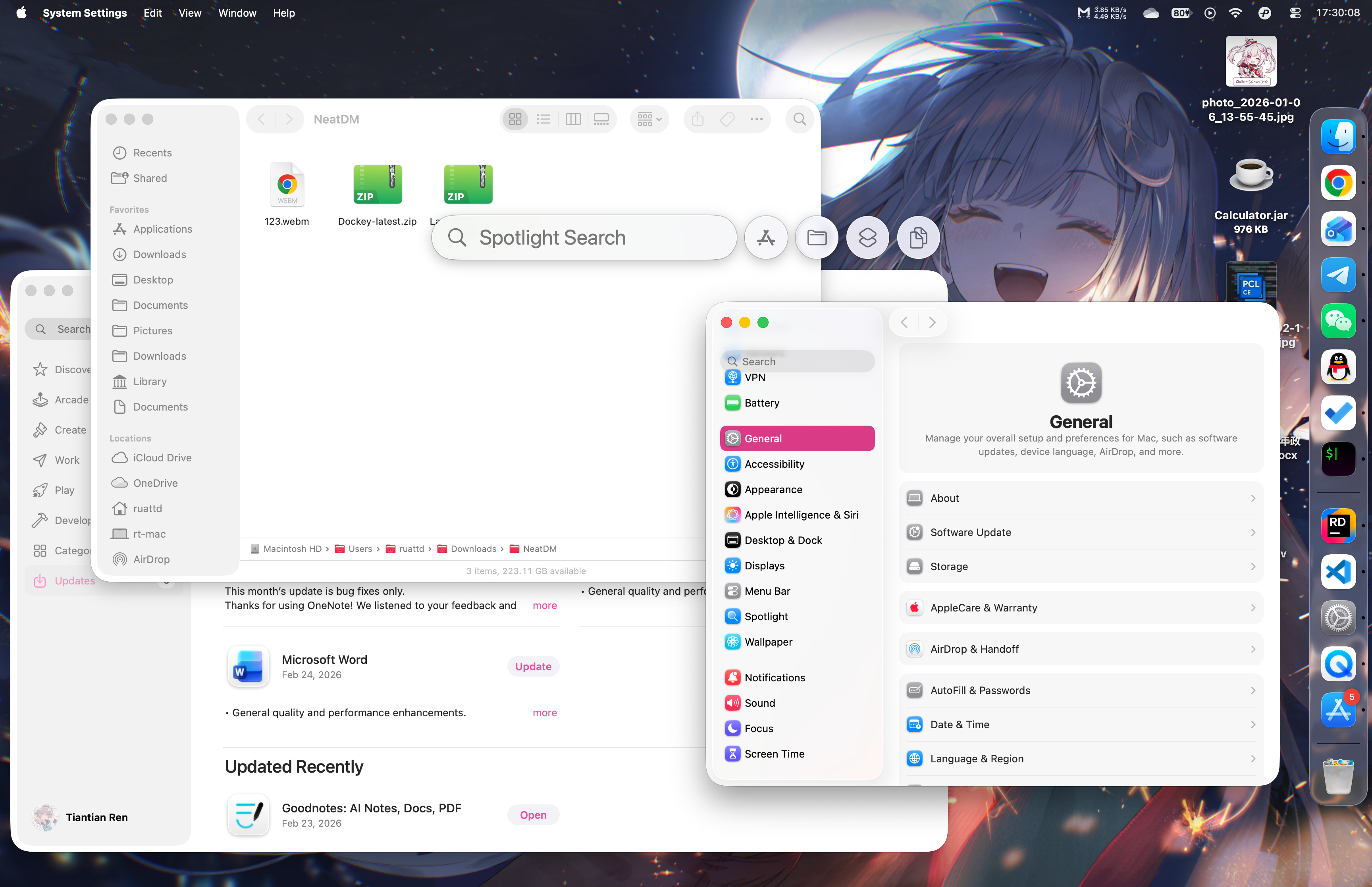Switch Finder to column view

pyautogui.click(x=573, y=119)
